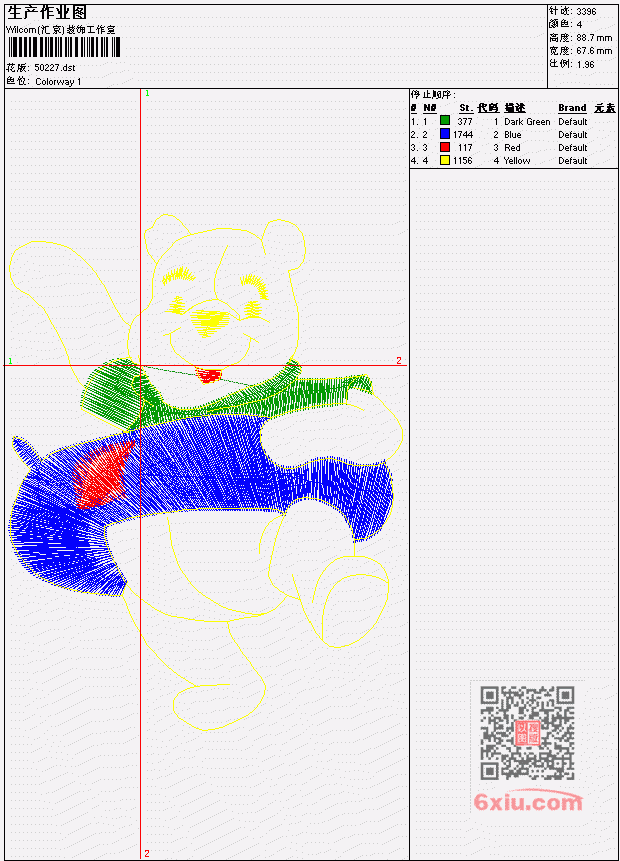The height and width of the screenshot is (861, 620).
Task: Click the bear embroidery design preview
Action: (x=206, y=472)
